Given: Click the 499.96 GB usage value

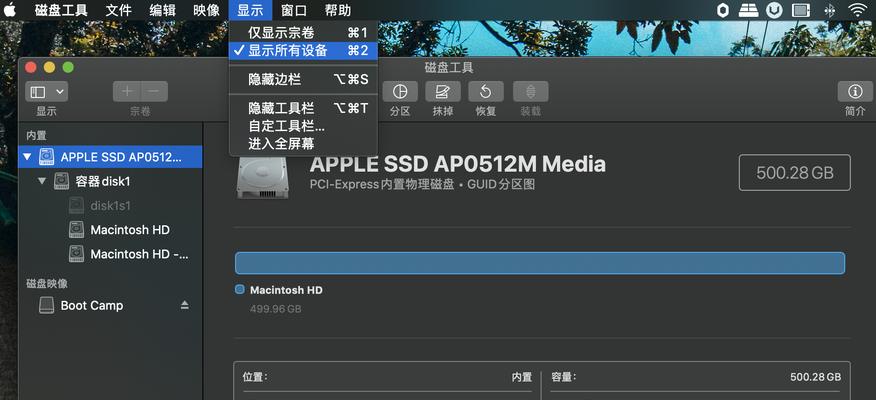Looking at the screenshot, I should coord(275,308).
